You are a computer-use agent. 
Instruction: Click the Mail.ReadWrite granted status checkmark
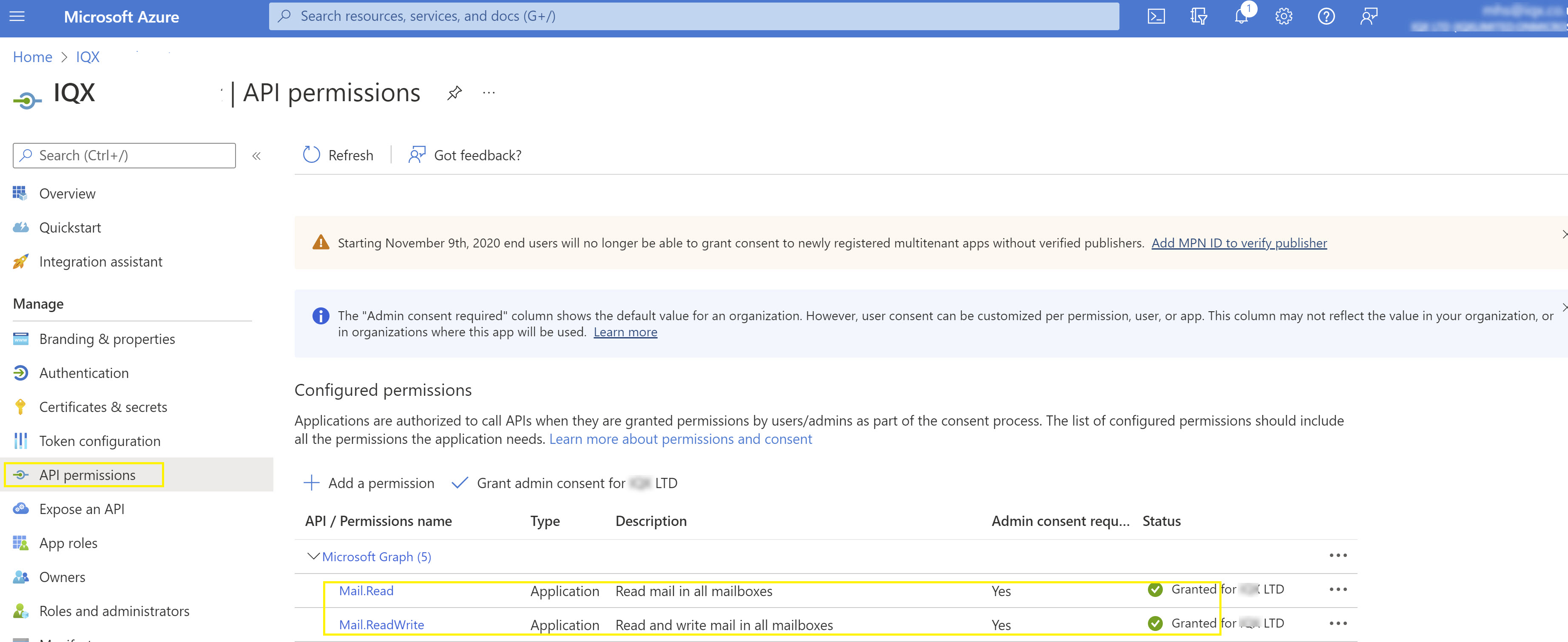pos(1155,624)
